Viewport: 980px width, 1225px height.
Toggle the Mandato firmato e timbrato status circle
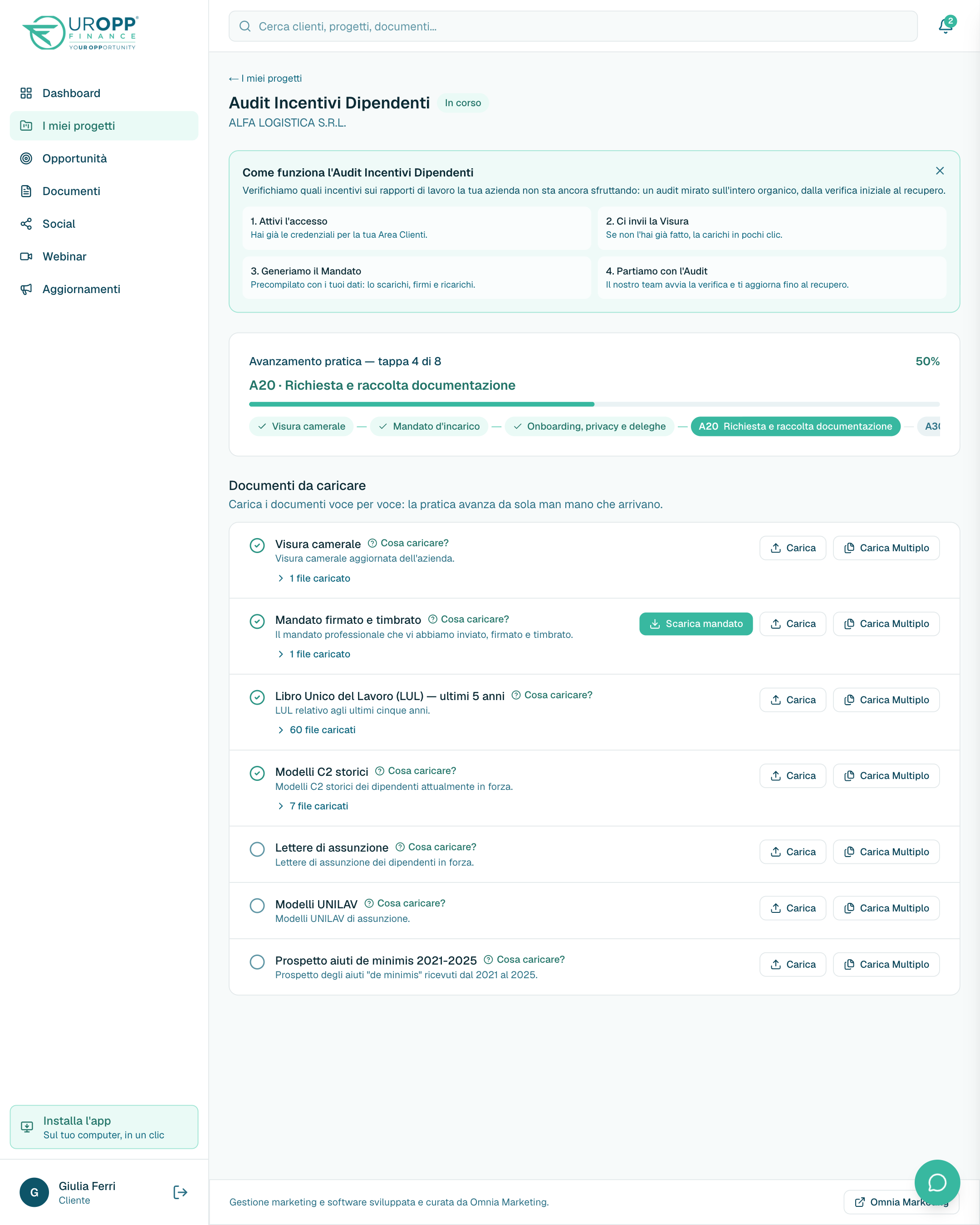[x=257, y=621]
